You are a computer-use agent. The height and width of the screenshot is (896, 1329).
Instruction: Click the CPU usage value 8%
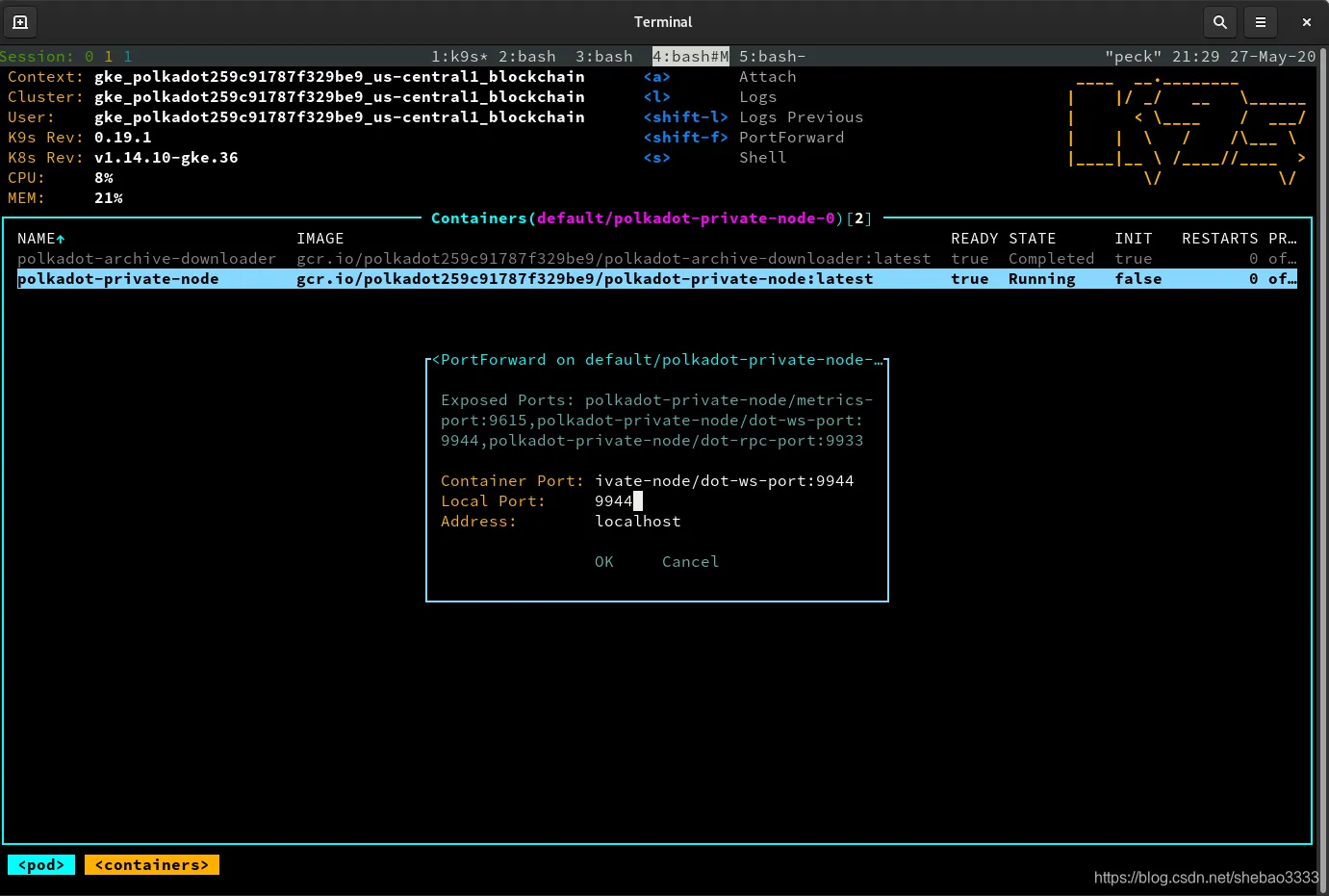pyautogui.click(x=103, y=178)
